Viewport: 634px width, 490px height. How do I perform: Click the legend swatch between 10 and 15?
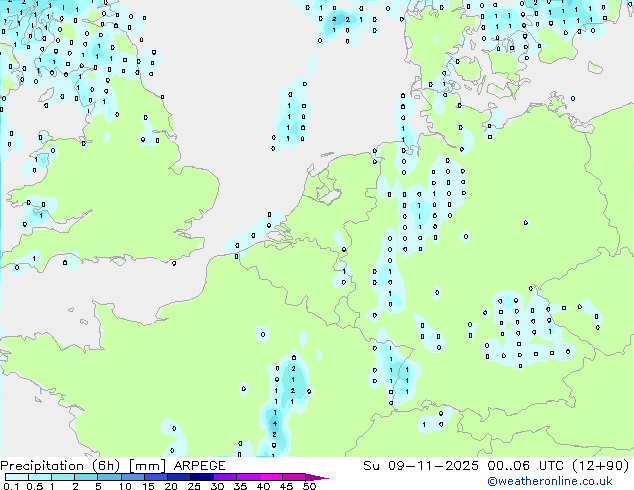point(133,477)
